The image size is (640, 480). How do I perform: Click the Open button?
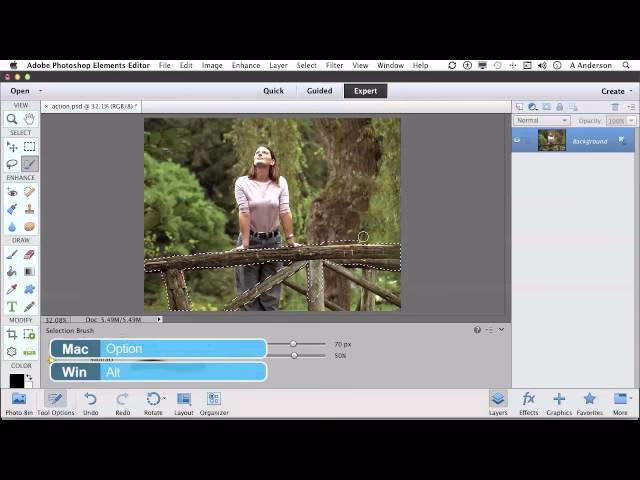point(20,91)
